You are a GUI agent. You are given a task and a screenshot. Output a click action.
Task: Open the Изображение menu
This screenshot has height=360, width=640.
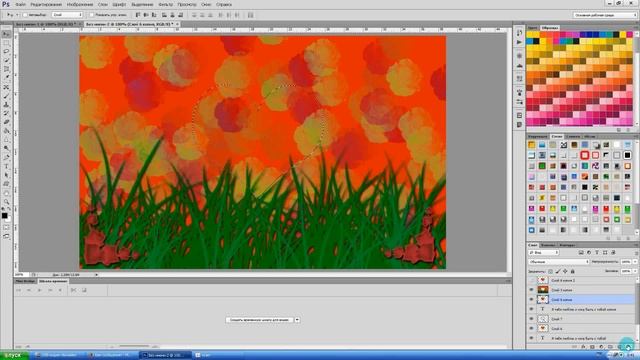point(80,4)
